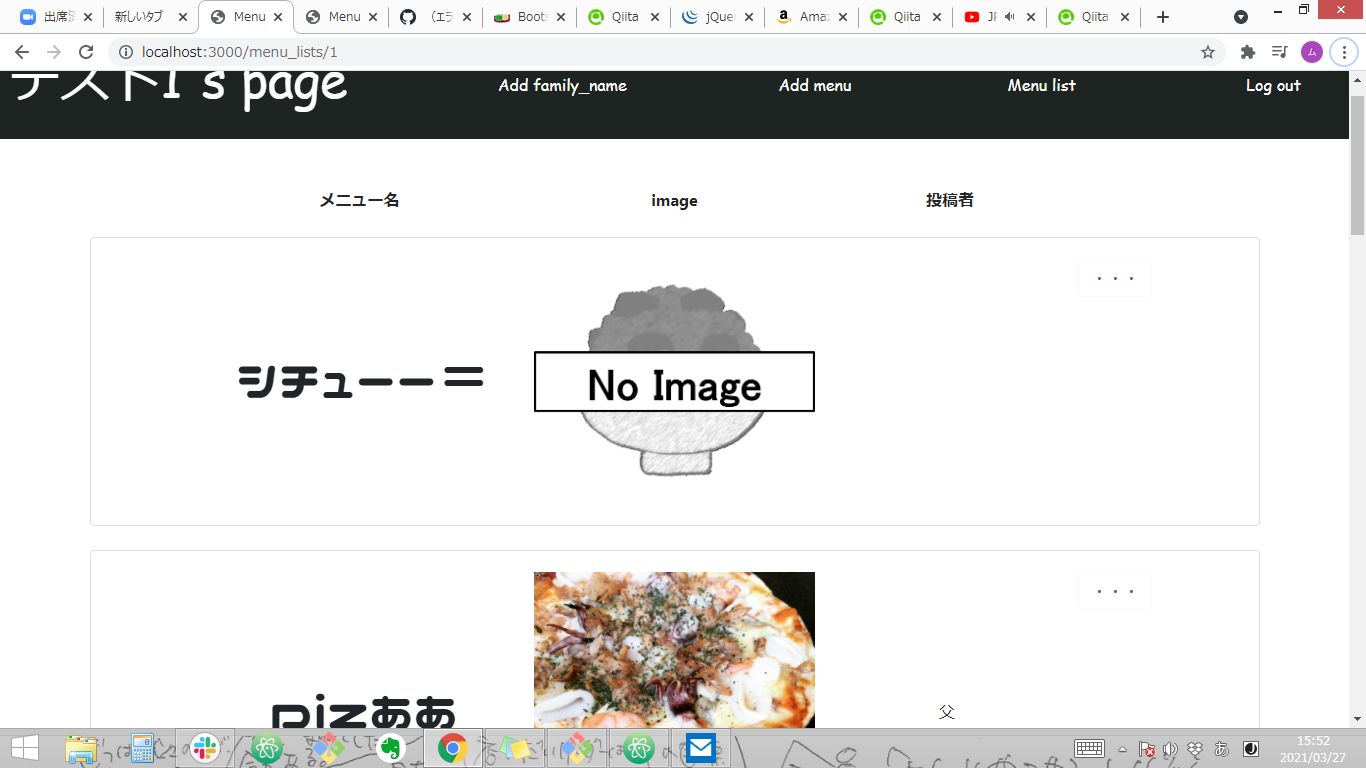1366x768 pixels.
Task: Select Menu list in the navigation bar
Action: click(x=1041, y=86)
